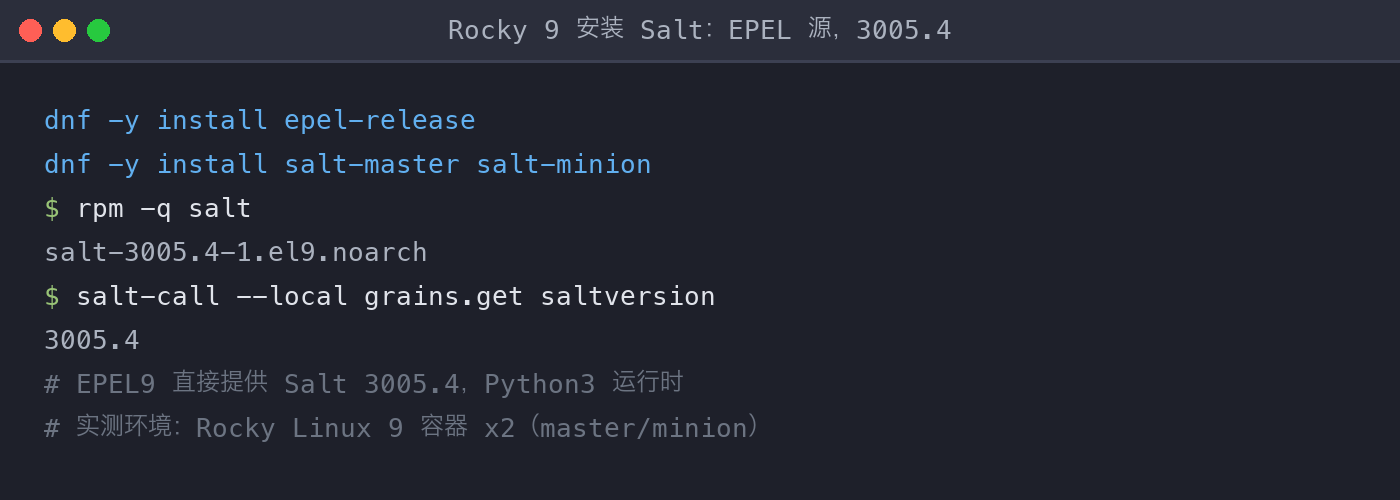Click 'salt-minion' in the second dnf command

(x=564, y=164)
